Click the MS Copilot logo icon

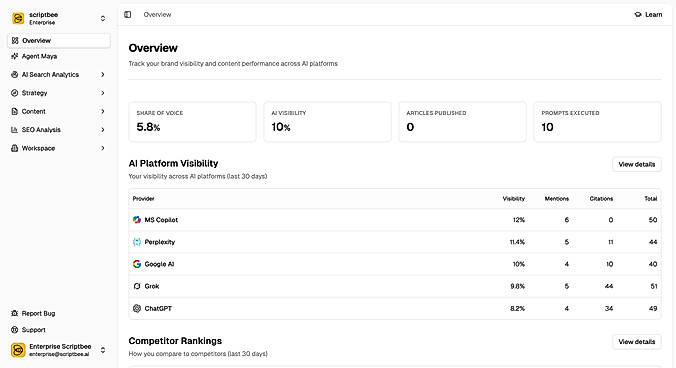click(x=137, y=220)
